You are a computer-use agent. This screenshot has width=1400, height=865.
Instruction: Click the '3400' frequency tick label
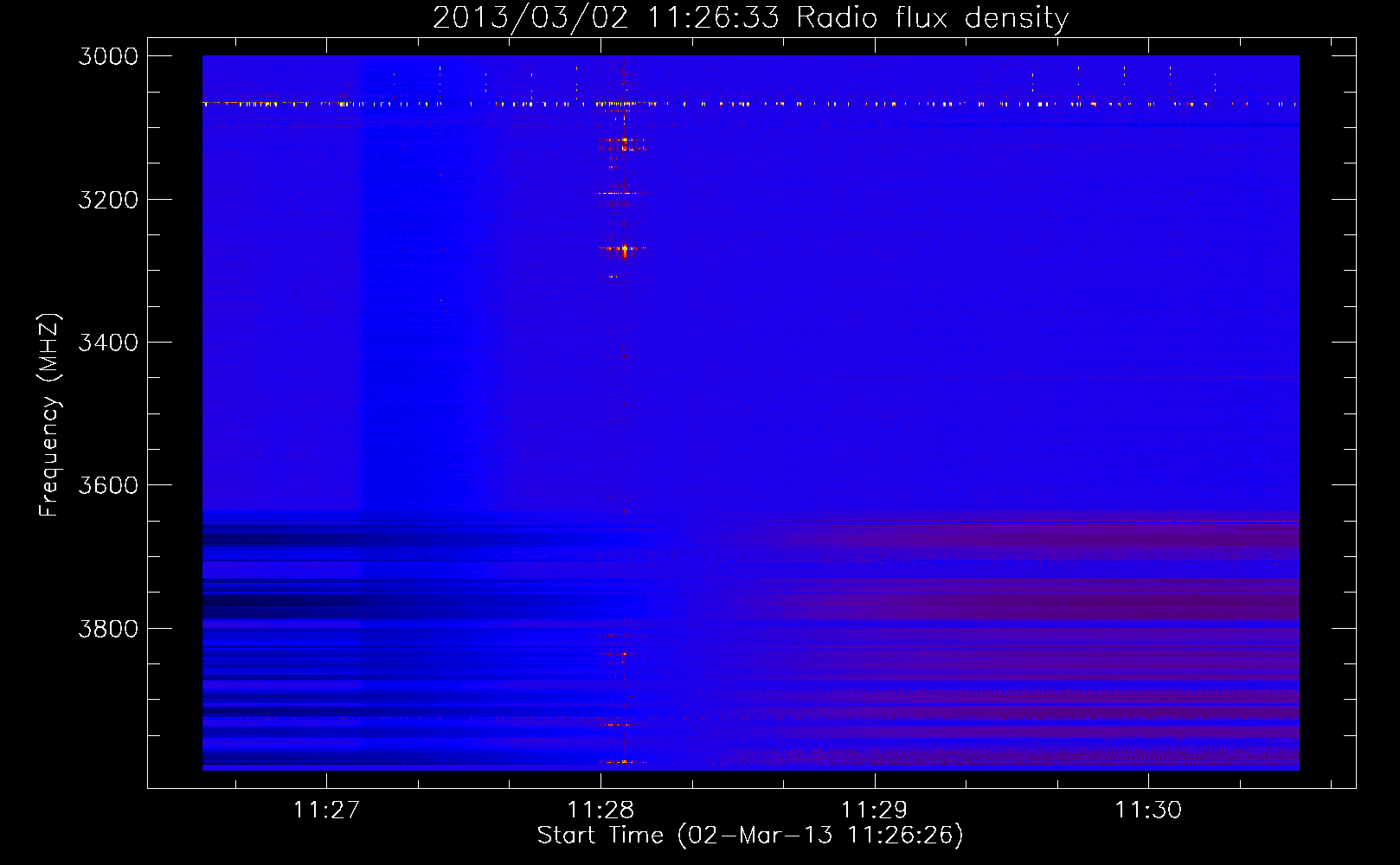108,343
